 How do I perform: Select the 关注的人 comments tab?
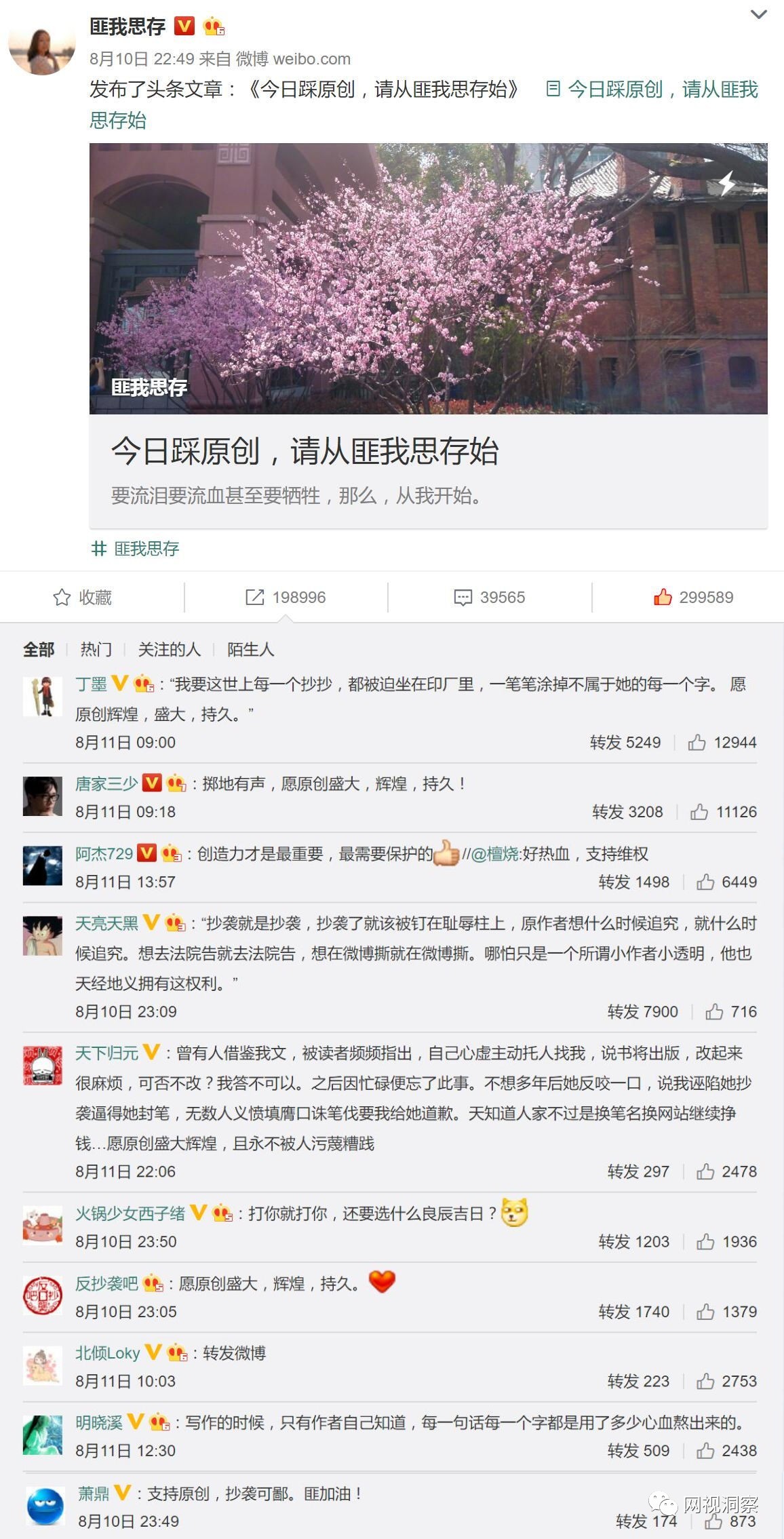pos(169,649)
